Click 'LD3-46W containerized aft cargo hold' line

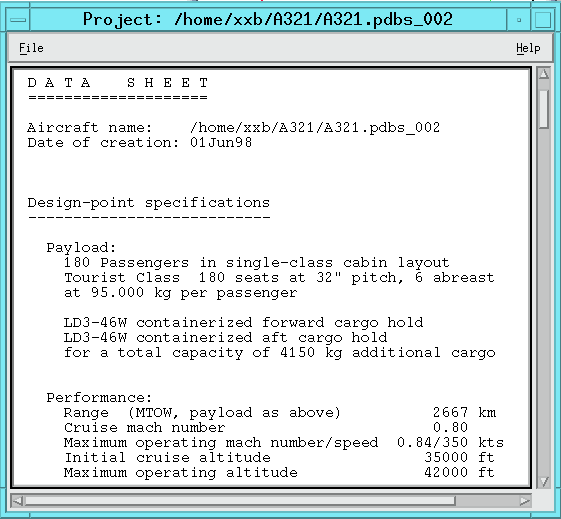click(225, 338)
